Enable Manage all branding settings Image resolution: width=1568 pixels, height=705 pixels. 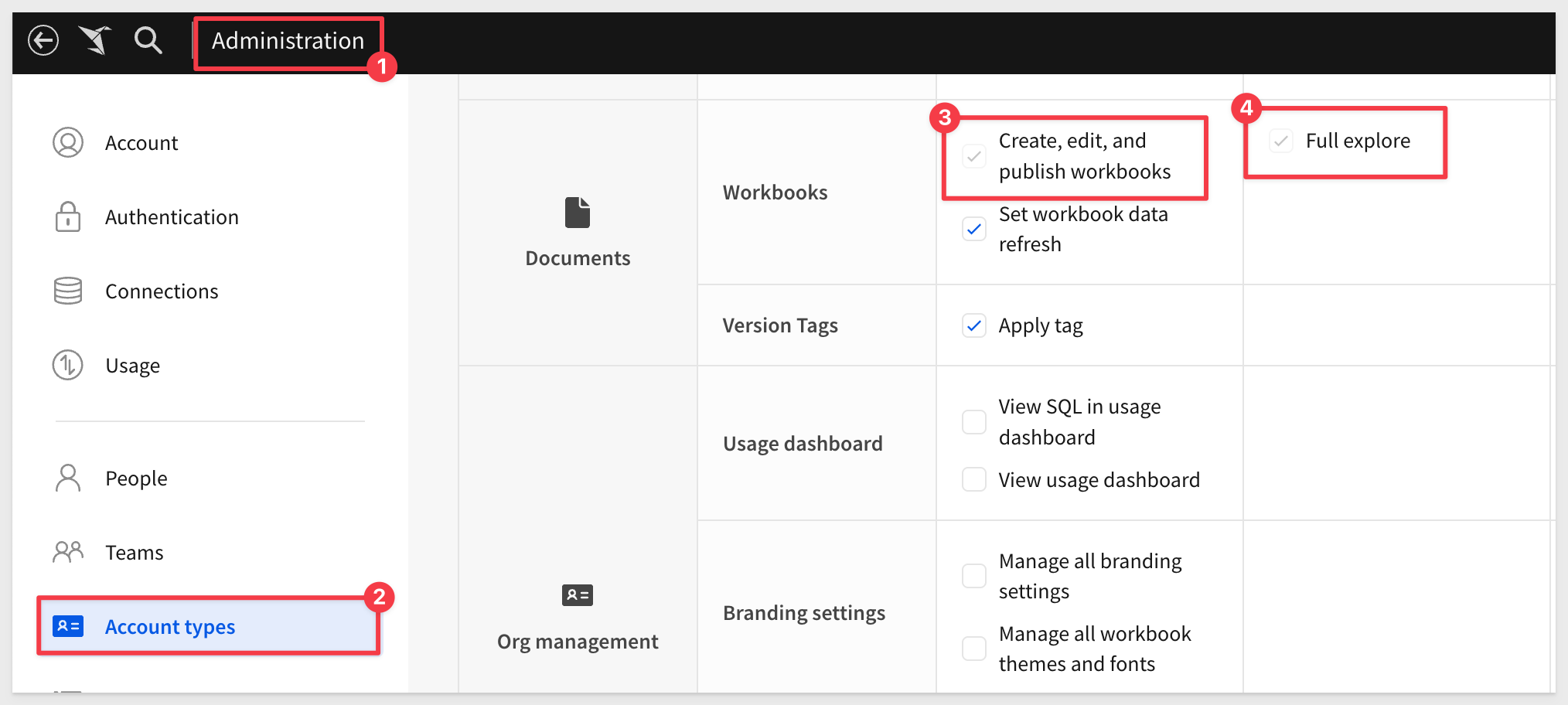click(x=973, y=576)
